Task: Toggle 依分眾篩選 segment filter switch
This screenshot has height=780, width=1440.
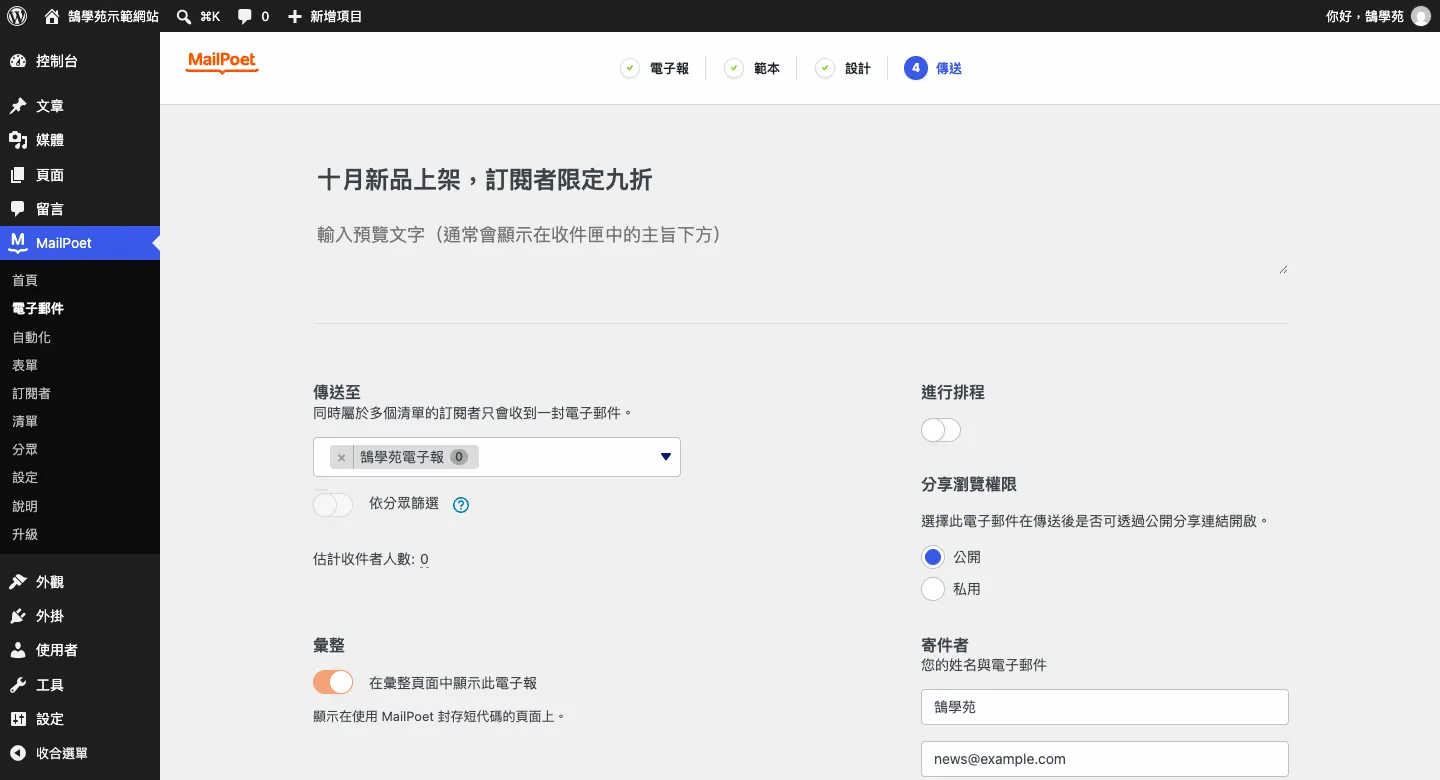Action: tap(333, 504)
